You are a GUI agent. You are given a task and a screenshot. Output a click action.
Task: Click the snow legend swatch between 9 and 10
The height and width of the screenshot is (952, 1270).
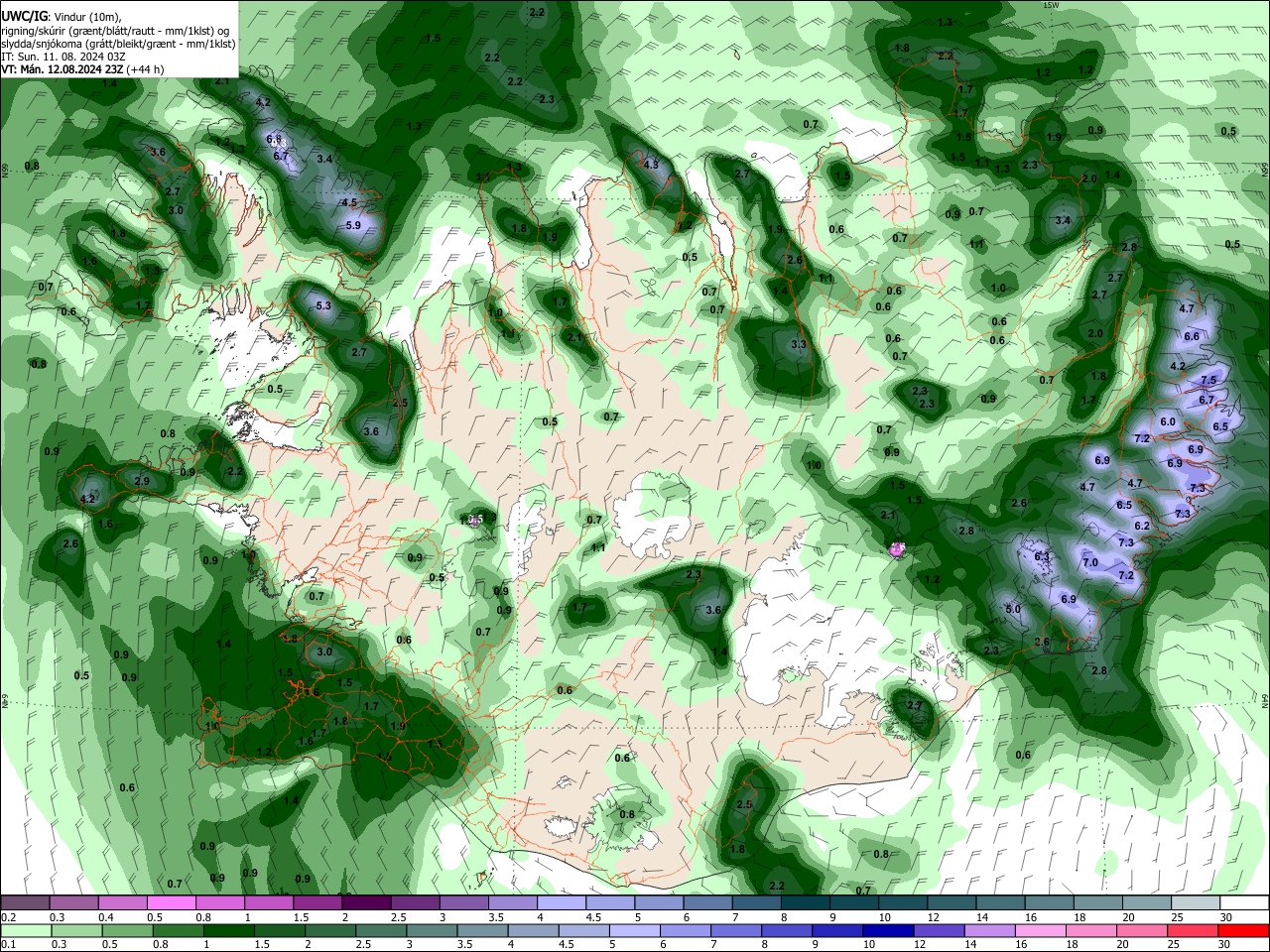click(853, 903)
